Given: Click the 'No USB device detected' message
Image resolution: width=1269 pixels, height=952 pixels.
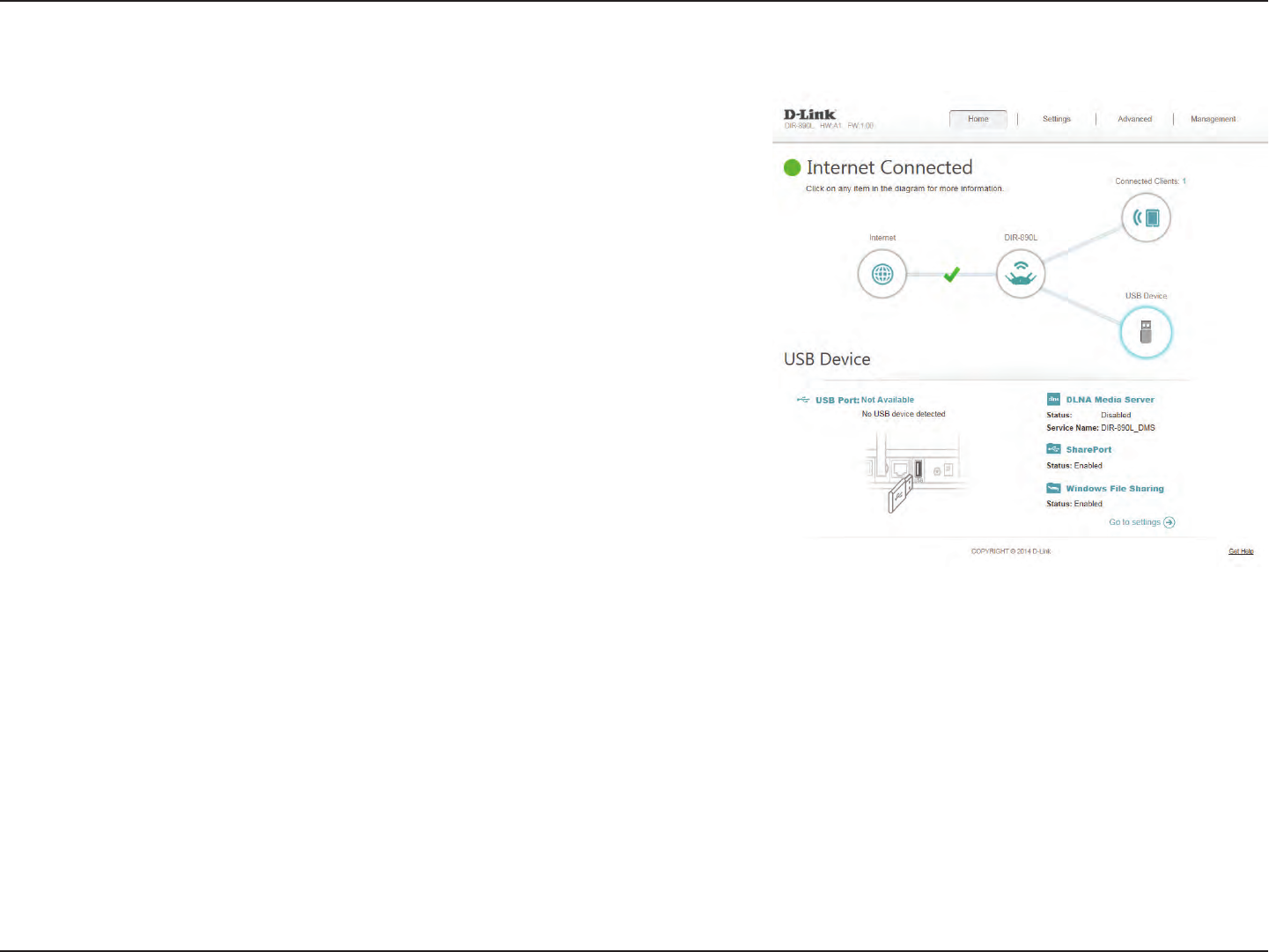Looking at the screenshot, I should [x=904, y=414].
